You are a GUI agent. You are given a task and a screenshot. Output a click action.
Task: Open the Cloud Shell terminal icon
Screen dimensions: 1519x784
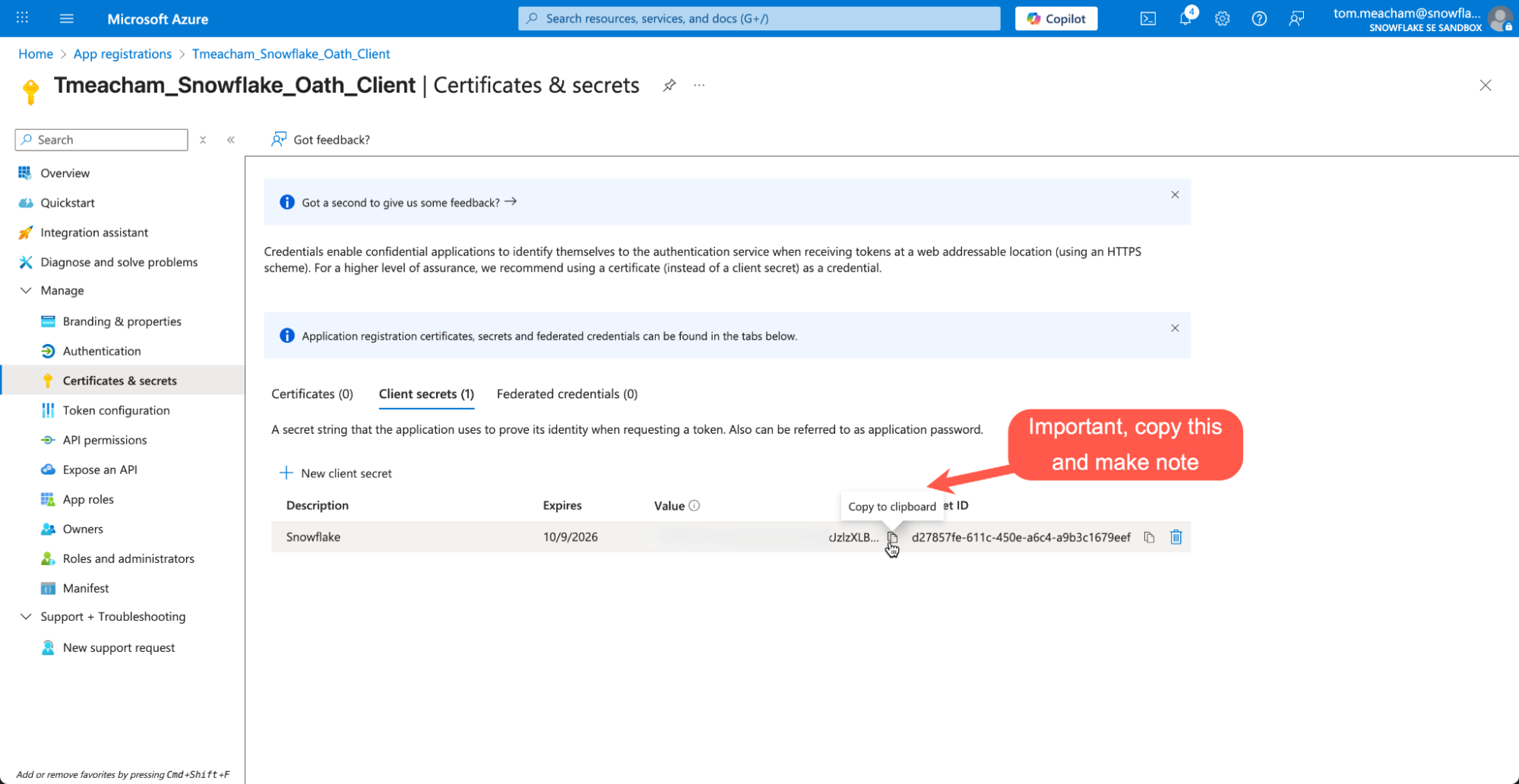(x=1147, y=19)
